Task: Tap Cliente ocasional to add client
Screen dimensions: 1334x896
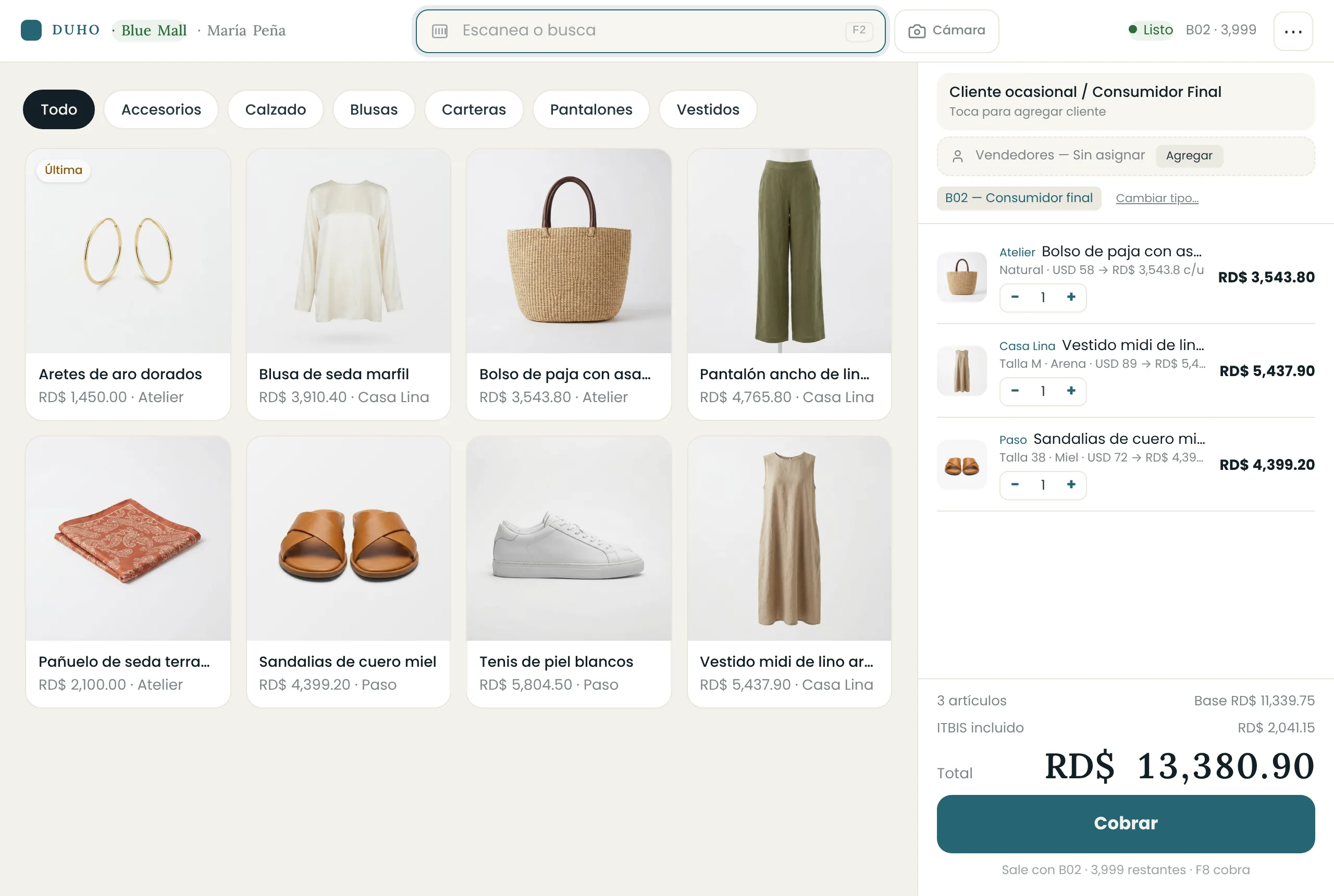Action: (1126, 101)
